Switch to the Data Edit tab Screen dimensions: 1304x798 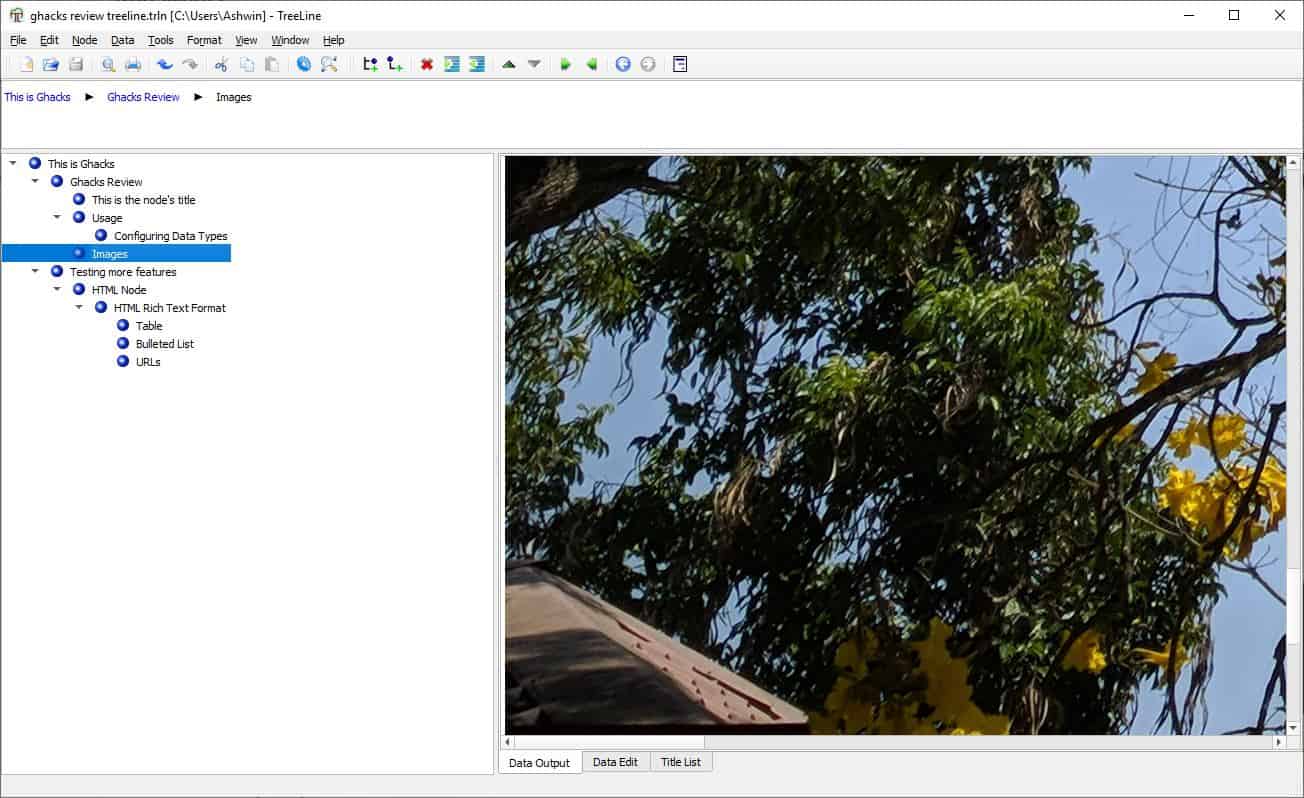(x=615, y=762)
